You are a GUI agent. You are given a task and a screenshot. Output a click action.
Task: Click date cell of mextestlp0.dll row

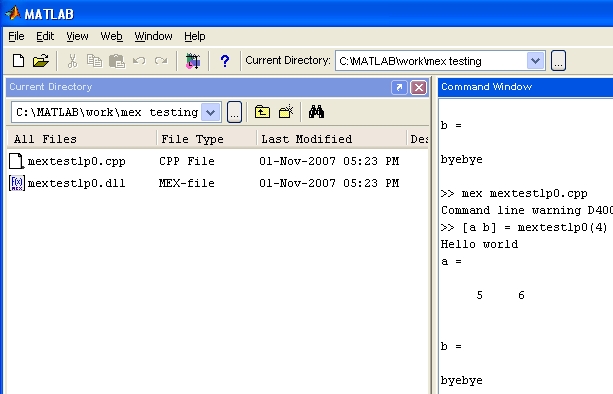click(329, 183)
